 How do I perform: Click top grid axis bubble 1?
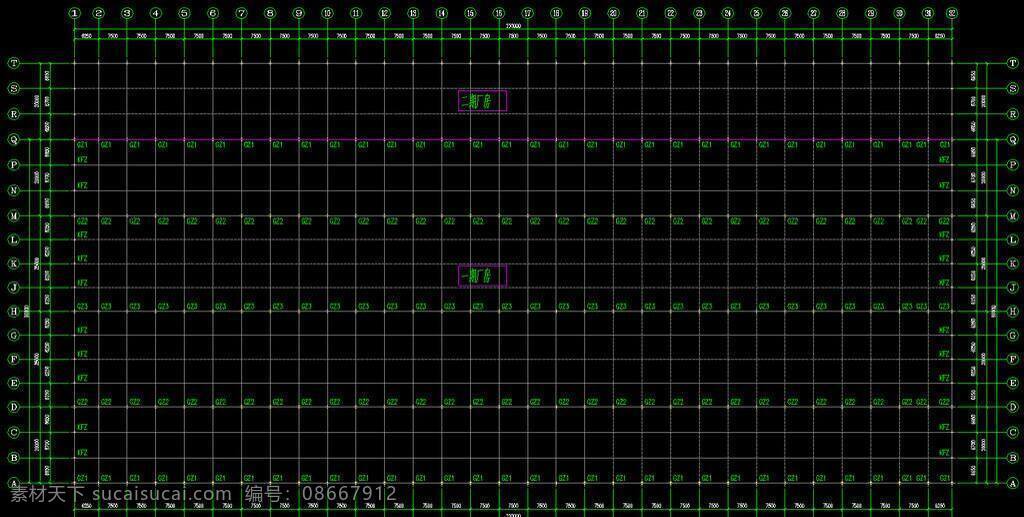click(x=75, y=12)
